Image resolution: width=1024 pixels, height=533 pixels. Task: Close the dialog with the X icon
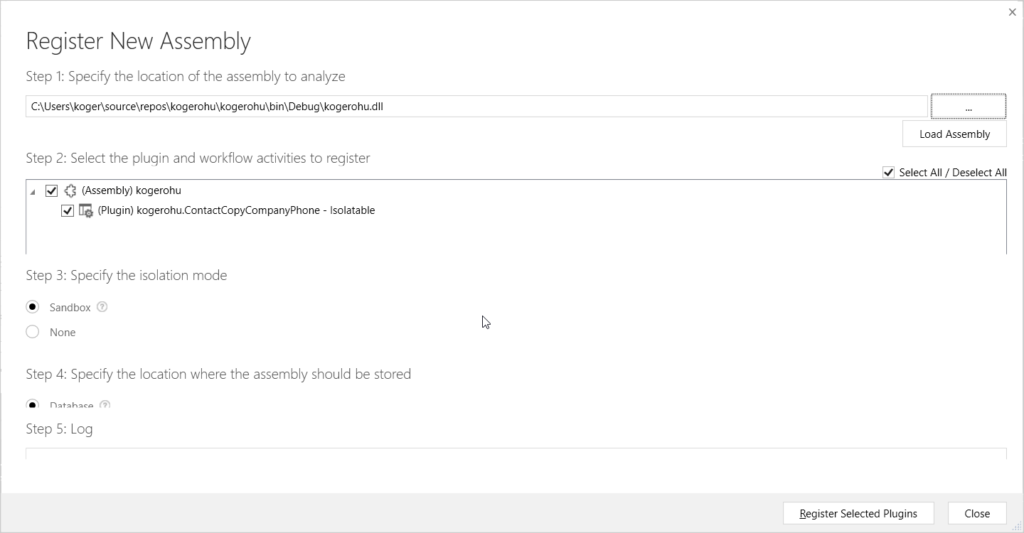[1012, 12]
